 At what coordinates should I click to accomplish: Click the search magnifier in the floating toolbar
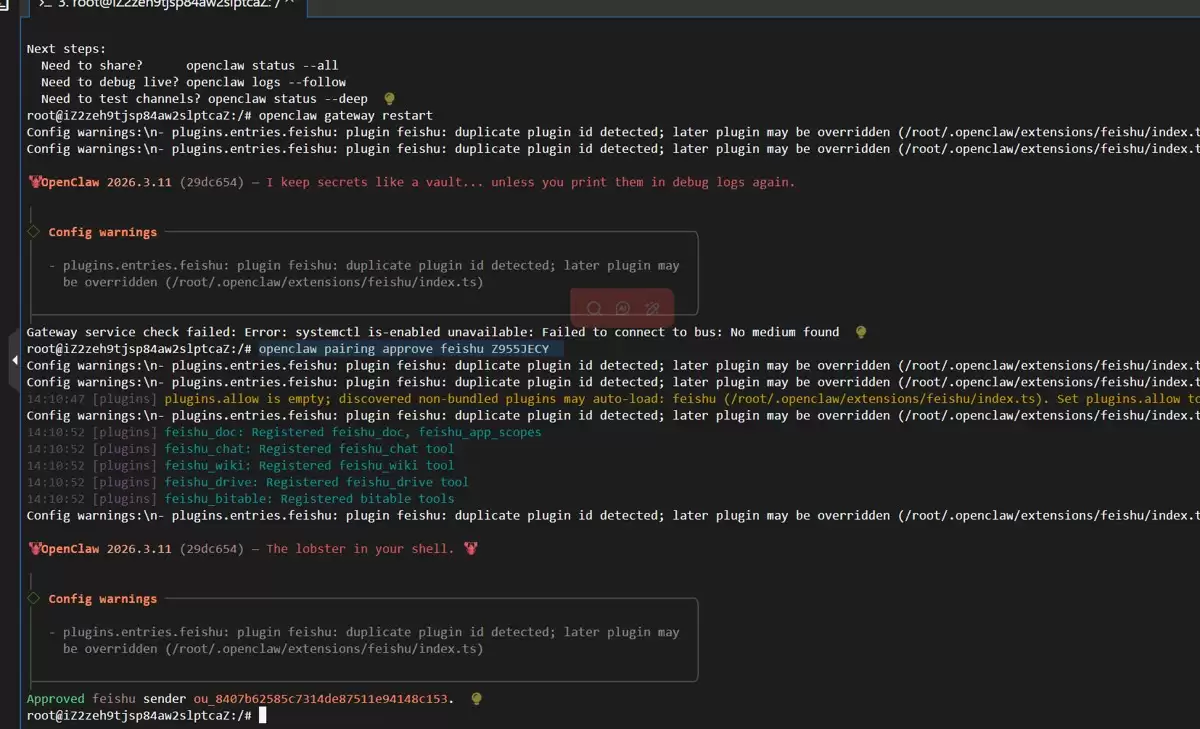(595, 309)
